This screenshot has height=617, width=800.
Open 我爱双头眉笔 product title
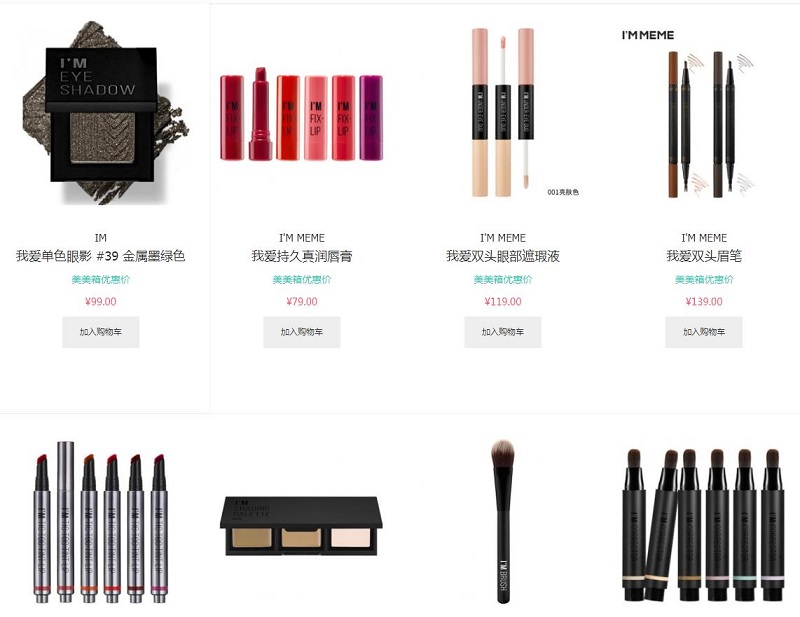coord(704,256)
